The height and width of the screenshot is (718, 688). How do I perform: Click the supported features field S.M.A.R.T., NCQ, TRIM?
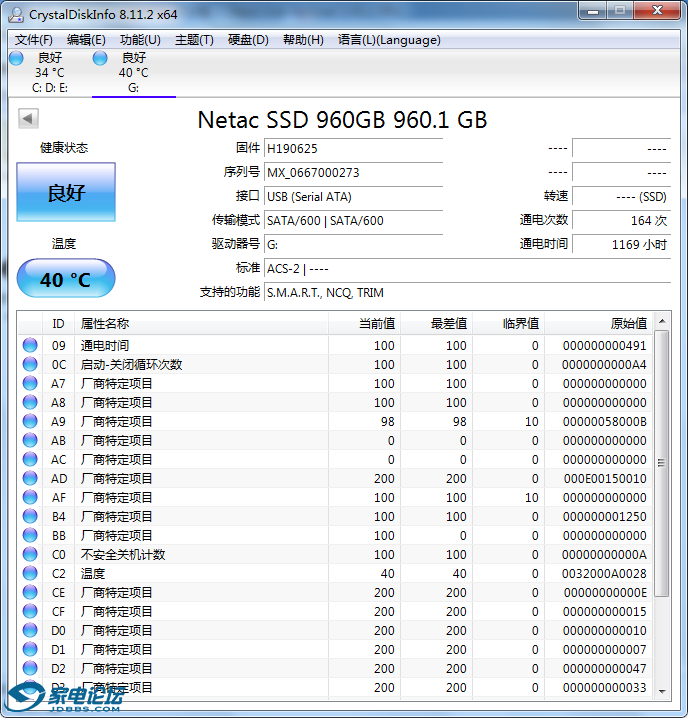tap(467, 293)
